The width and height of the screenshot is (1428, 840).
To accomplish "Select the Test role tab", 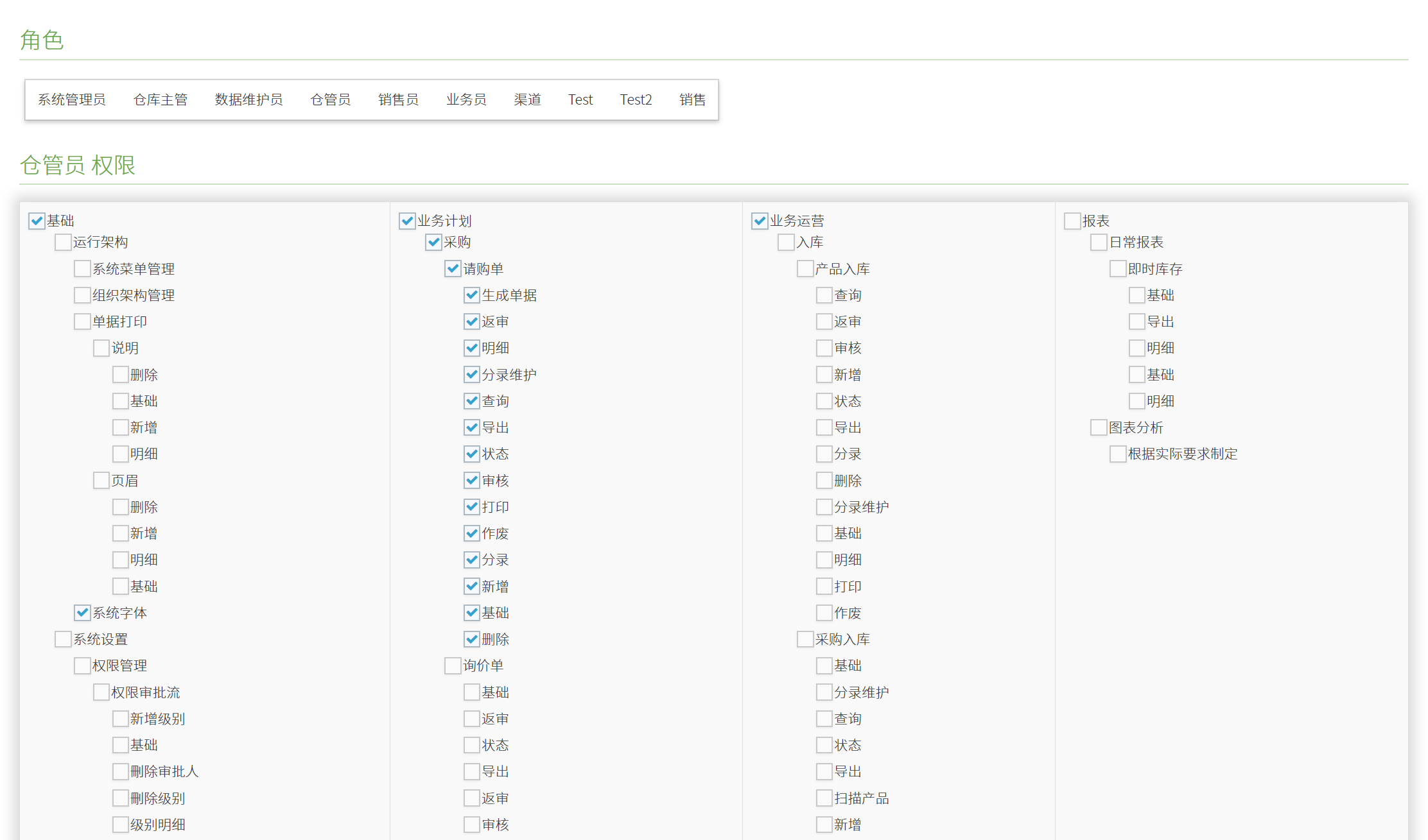I will [x=580, y=99].
